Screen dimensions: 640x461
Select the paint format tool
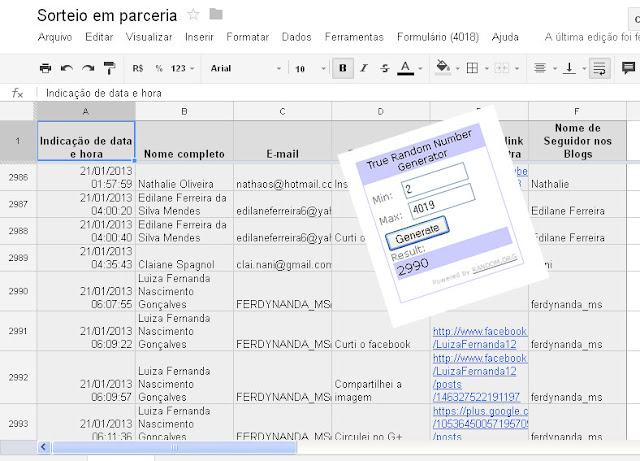click(109, 68)
